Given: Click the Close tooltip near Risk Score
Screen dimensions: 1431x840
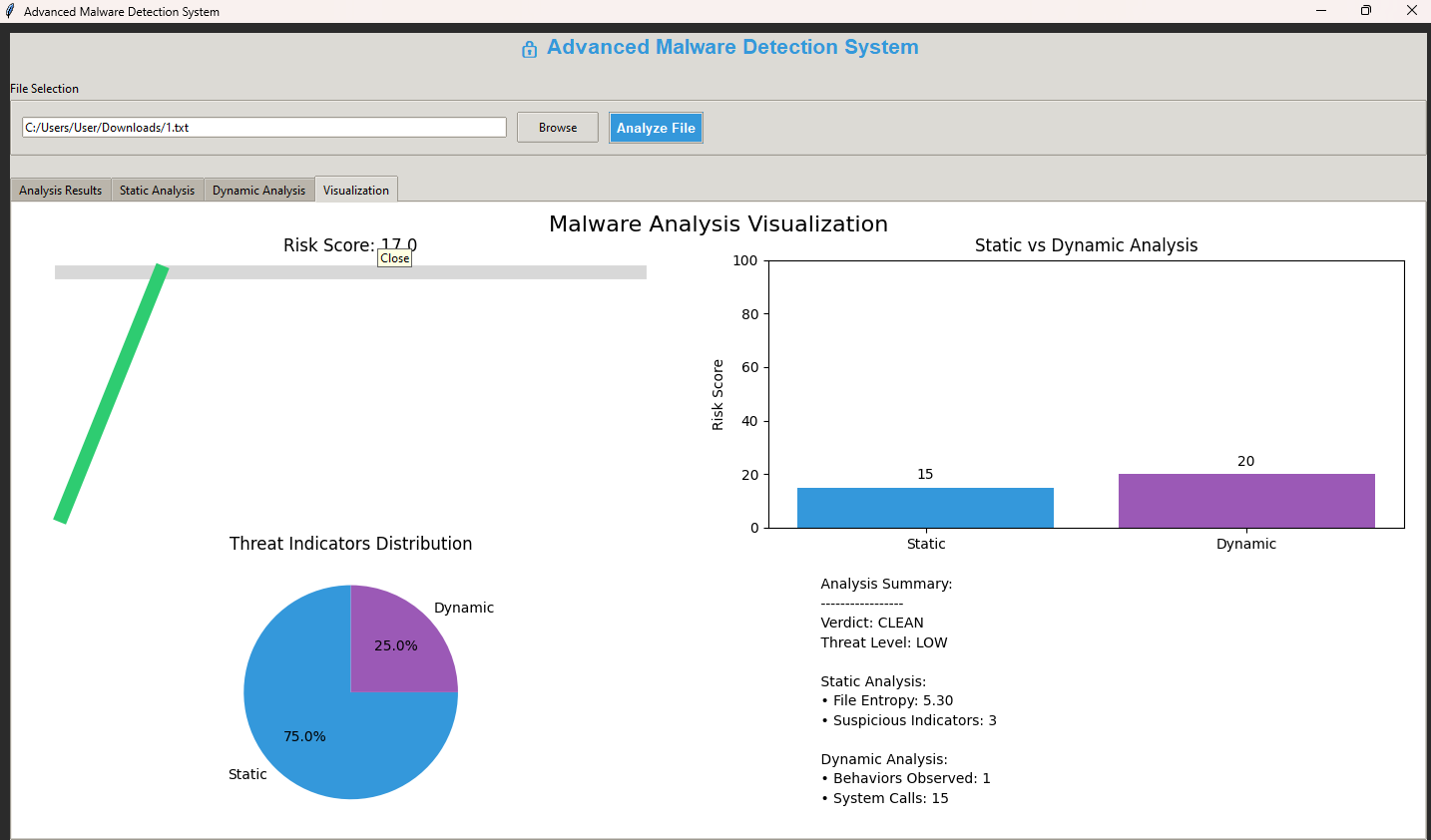Looking at the screenshot, I should (x=395, y=258).
